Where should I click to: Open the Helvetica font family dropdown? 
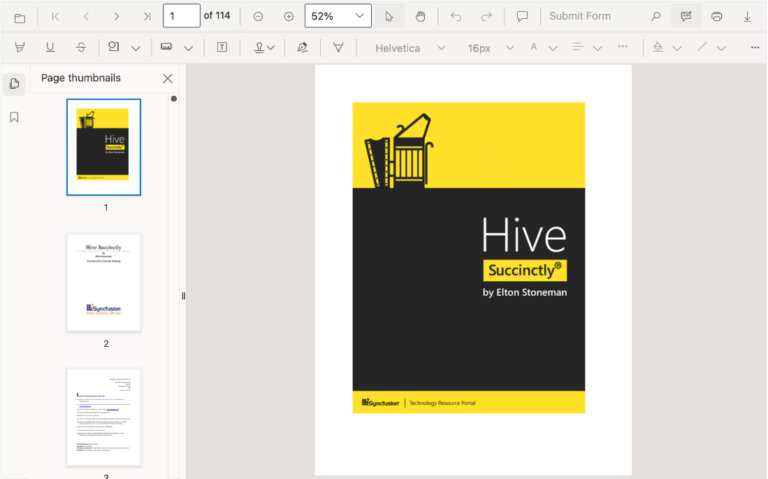click(x=409, y=48)
